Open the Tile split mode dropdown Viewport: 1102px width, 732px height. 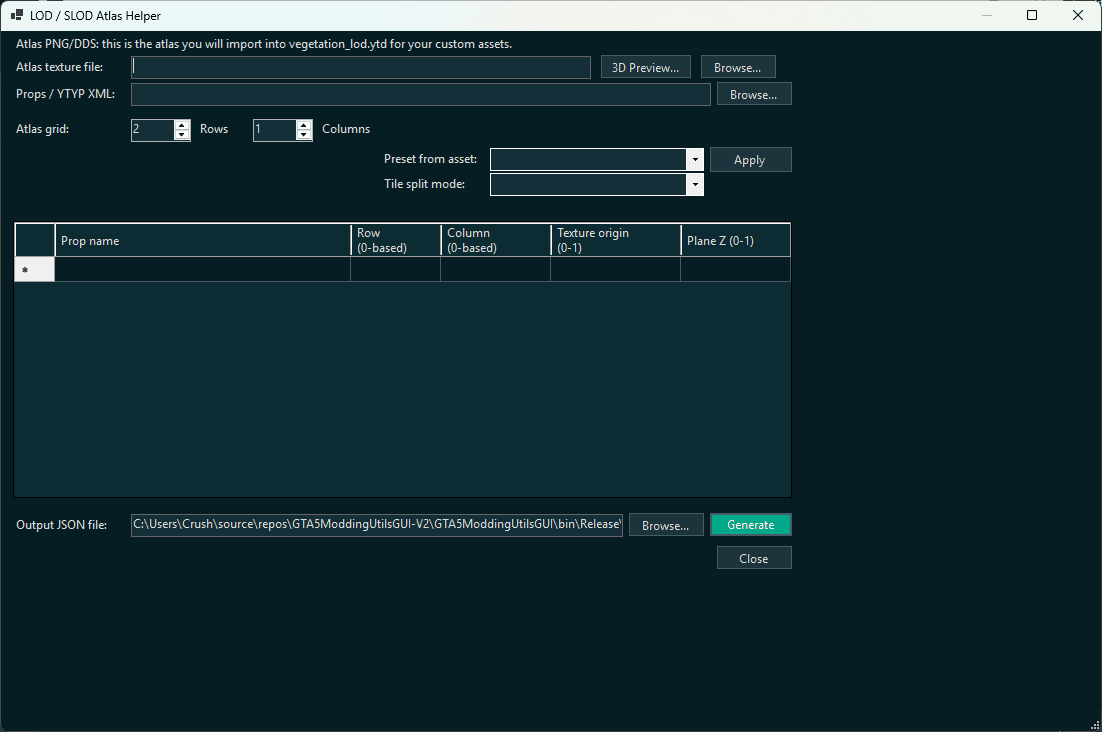(x=695, y=184)
